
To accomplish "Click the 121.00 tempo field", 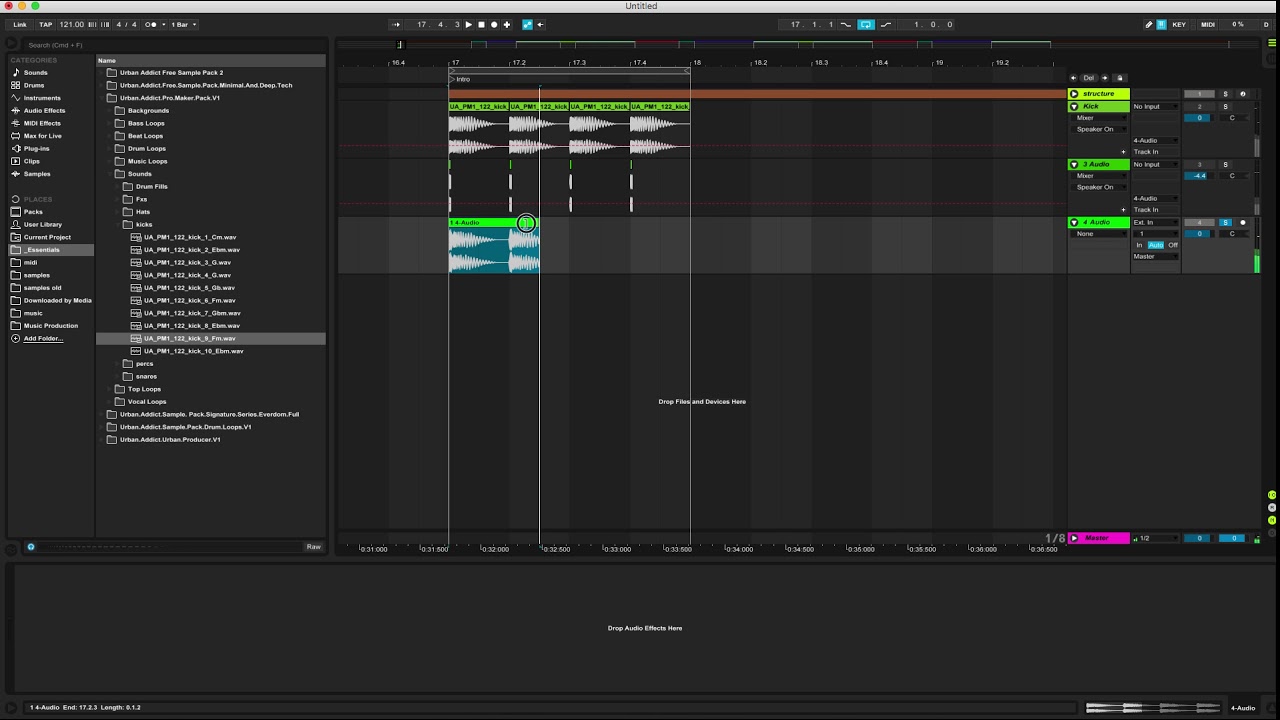I will tap(71, 24).
